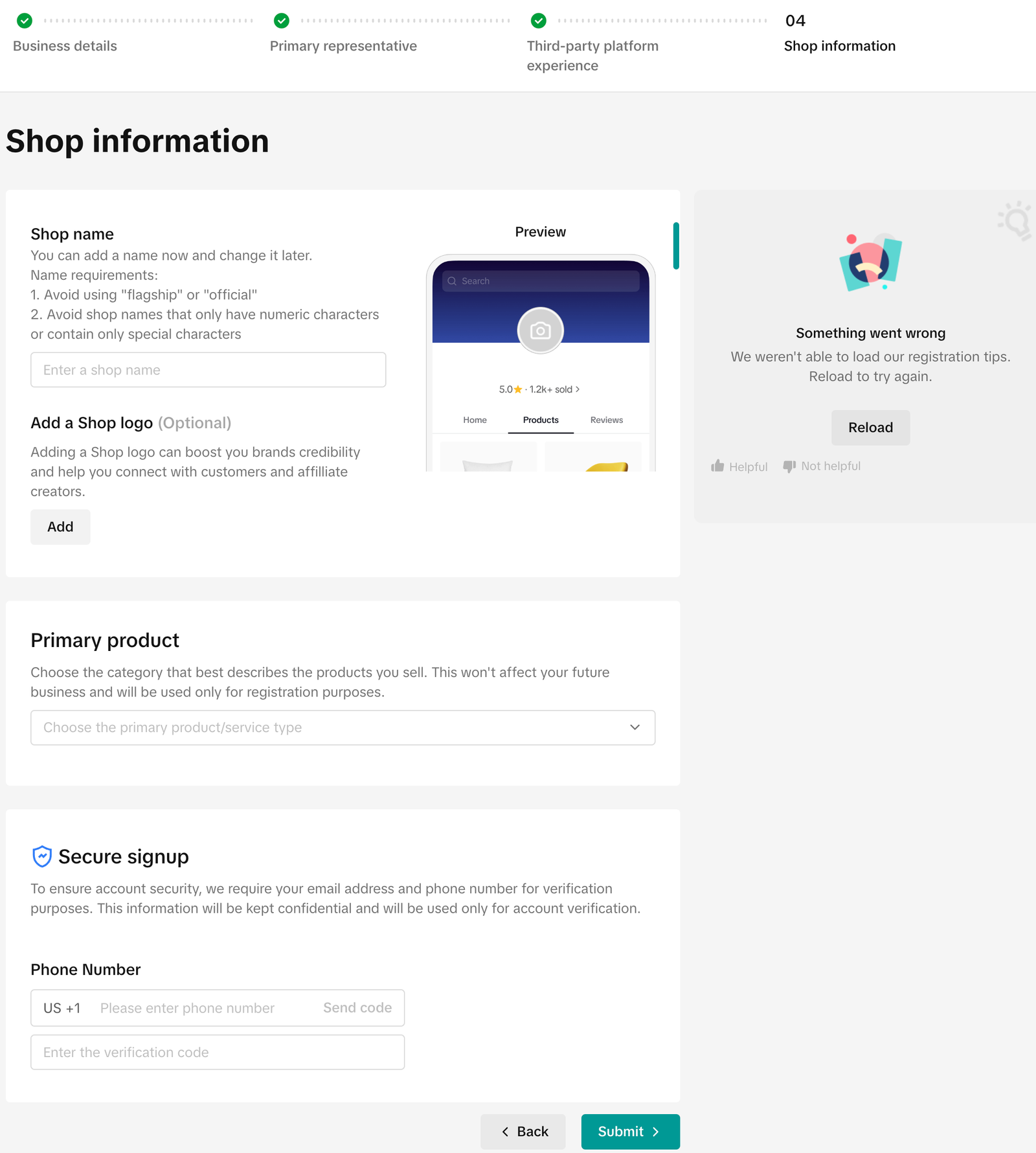This screenshot has height=1153, width=1036.
Task: Click the thumbs-down Not helpful icon
Action: [x=789, y=466]
